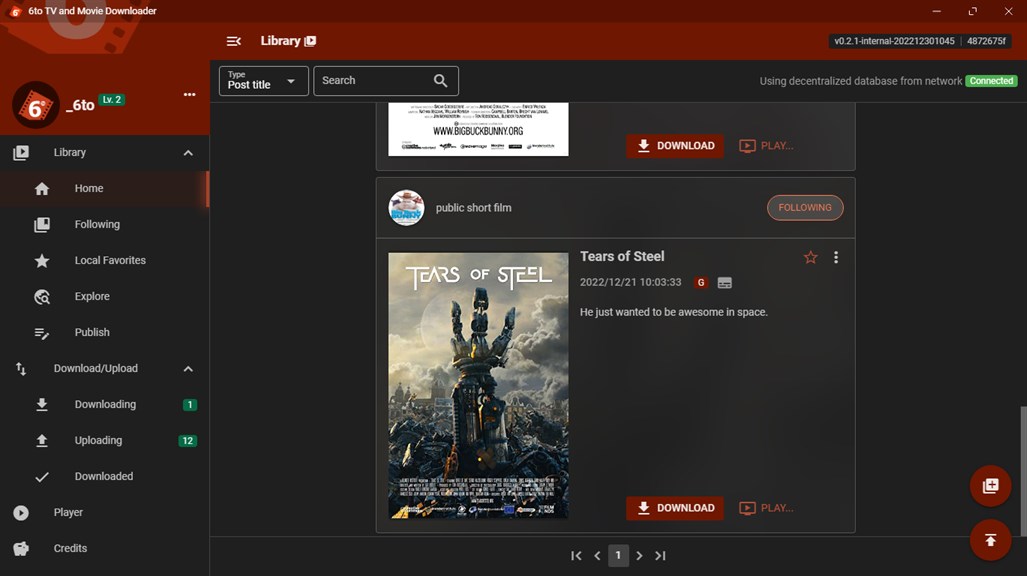
Task: Click the Player play-circle icon
Action: [21, 512]
